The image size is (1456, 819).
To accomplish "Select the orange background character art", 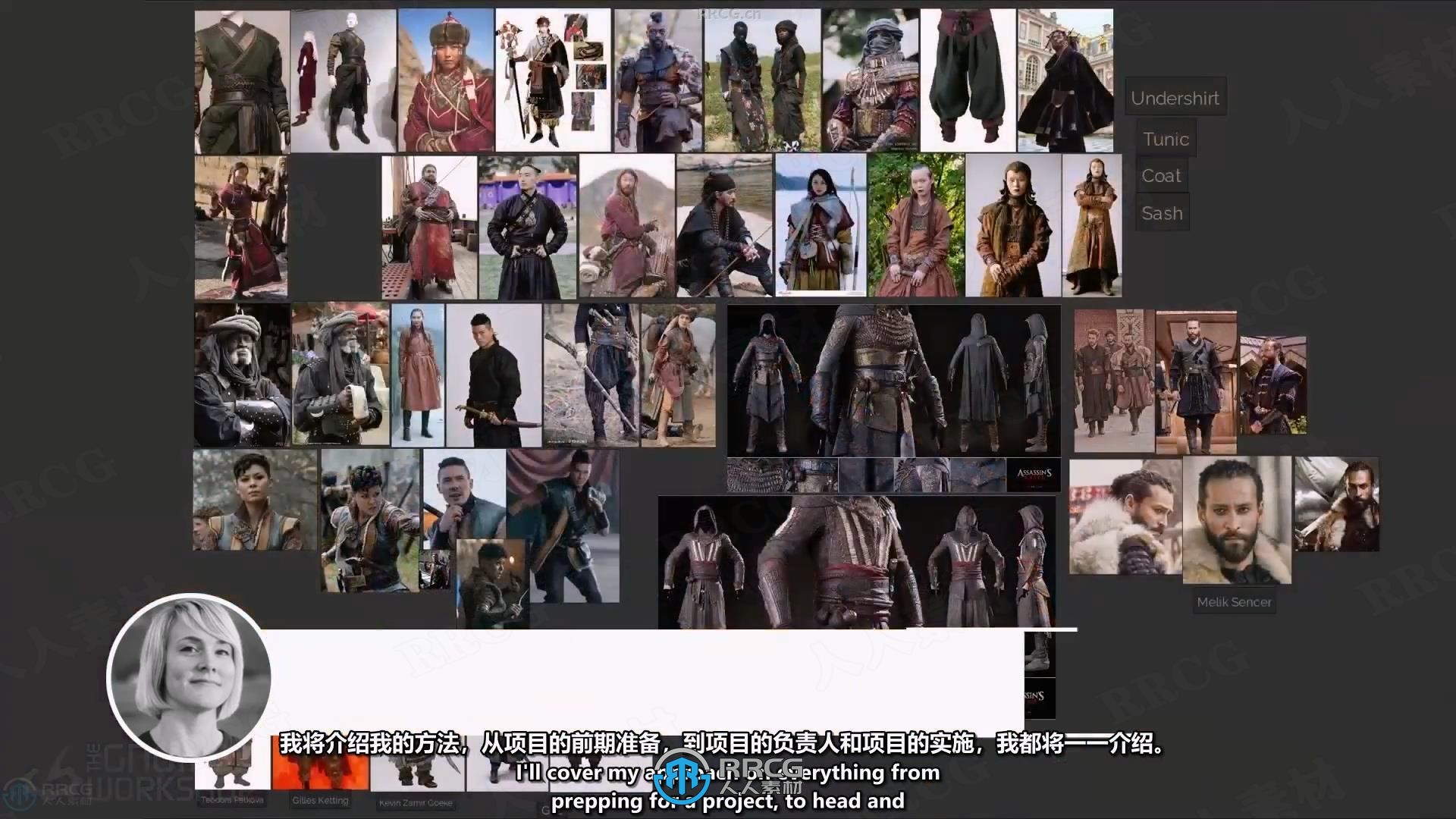I will 320,763.
